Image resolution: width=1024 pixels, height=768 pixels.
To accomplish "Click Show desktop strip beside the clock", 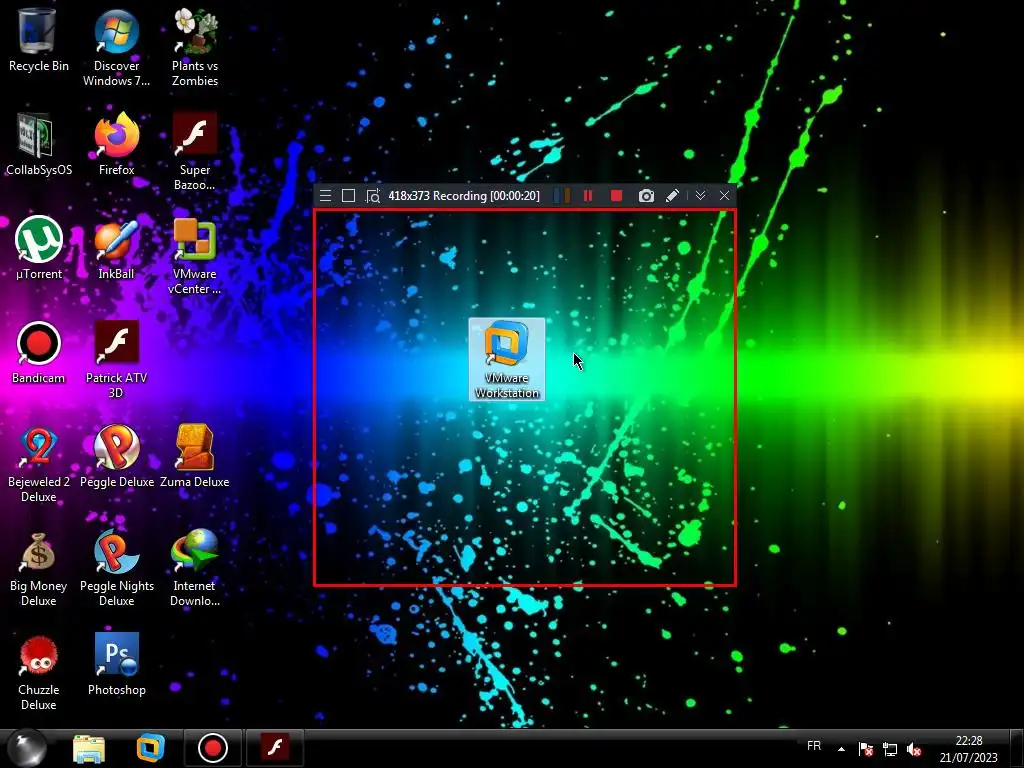I will pyautogui.click(x=1016, y=749).
